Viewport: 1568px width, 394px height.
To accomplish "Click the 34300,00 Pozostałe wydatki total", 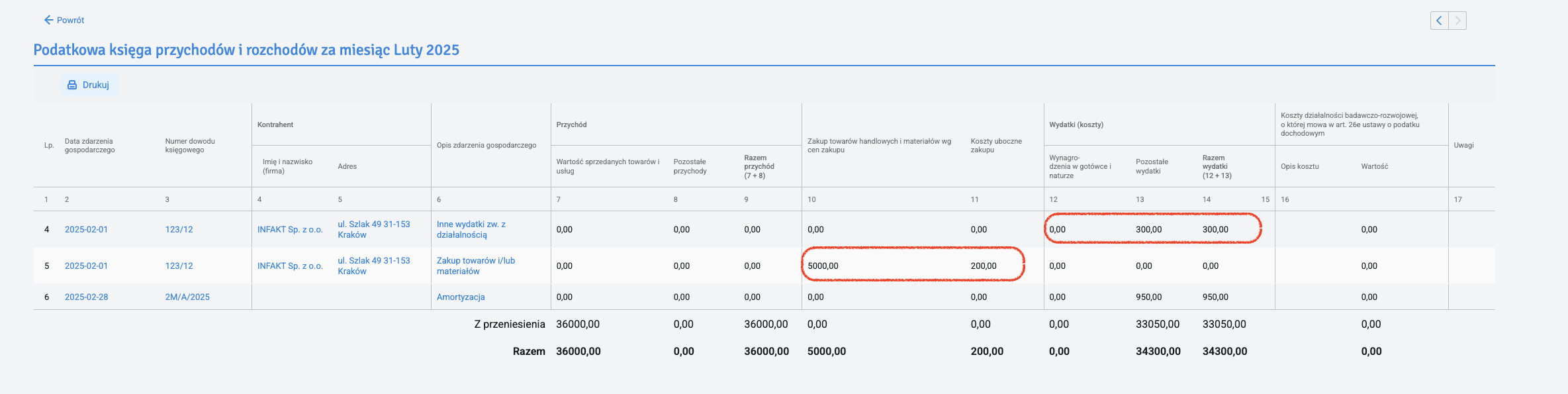I will point(1158,352).
